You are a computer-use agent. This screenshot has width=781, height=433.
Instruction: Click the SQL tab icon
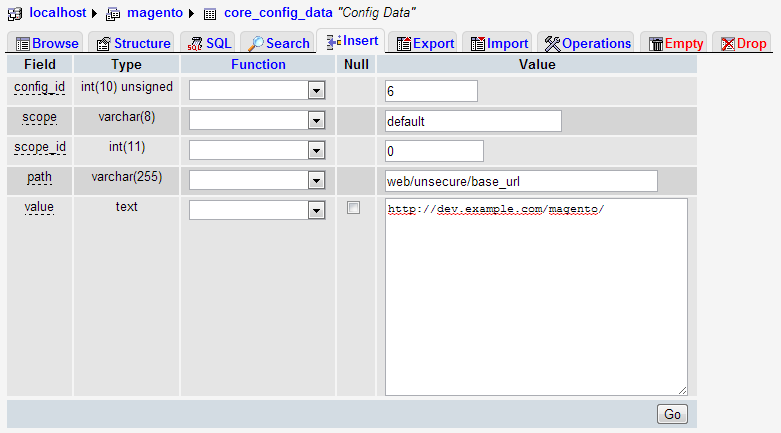[195, 44]
